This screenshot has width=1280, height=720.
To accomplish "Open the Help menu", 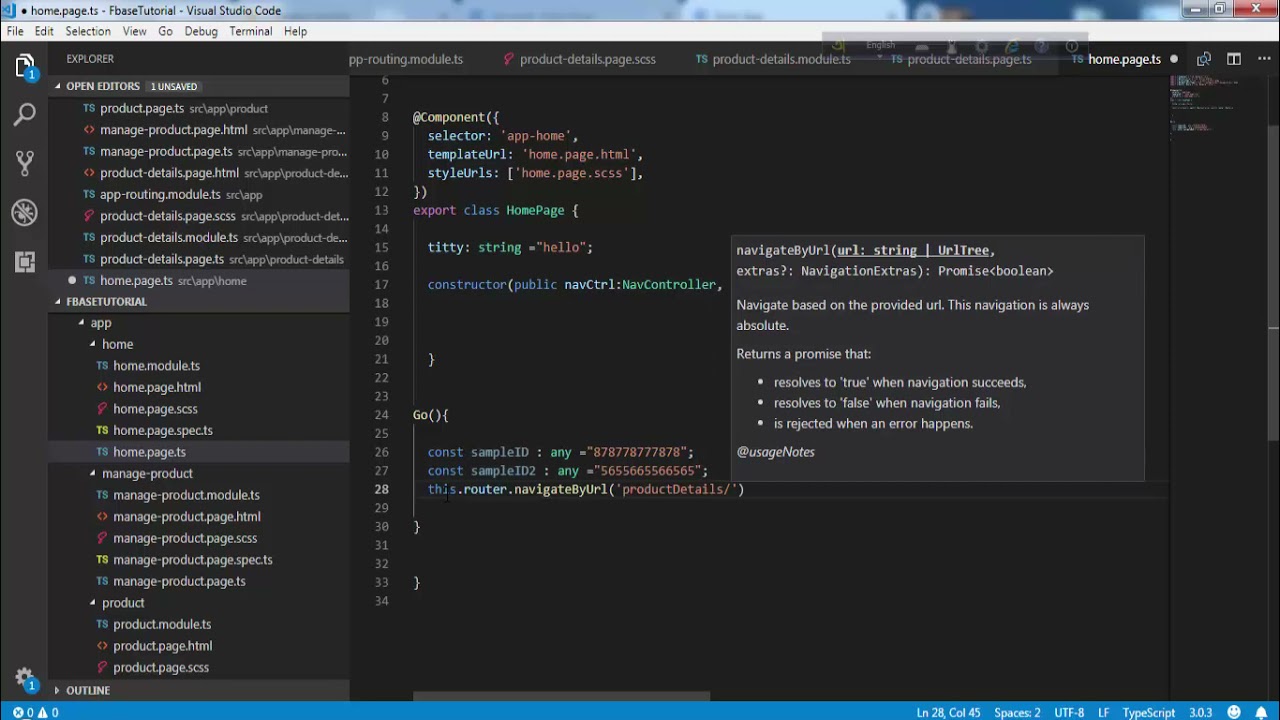I will coord(295,31).
